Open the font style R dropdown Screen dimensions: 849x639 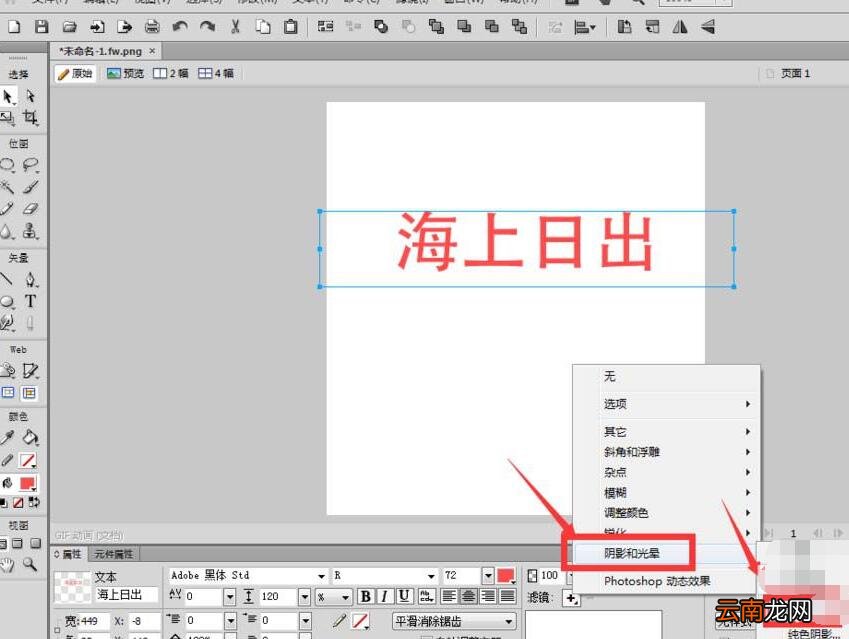[431, 576]
